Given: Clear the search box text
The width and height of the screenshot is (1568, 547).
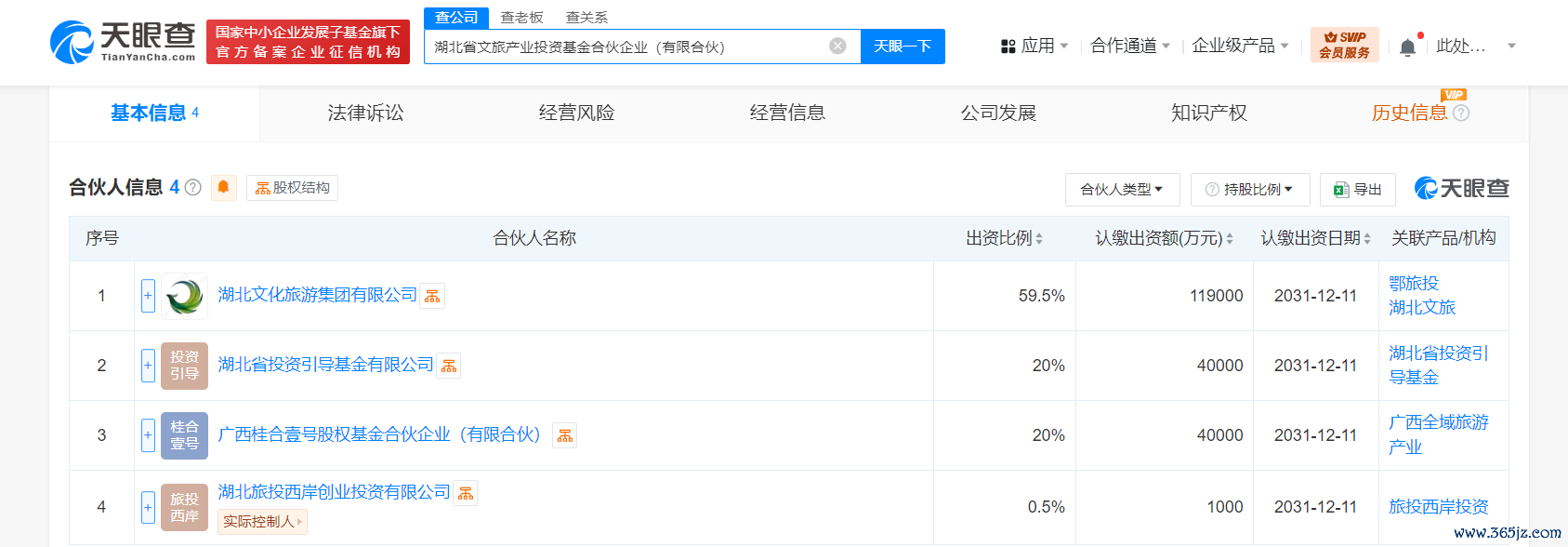Looking at the screenshot, I should (837, 46).
